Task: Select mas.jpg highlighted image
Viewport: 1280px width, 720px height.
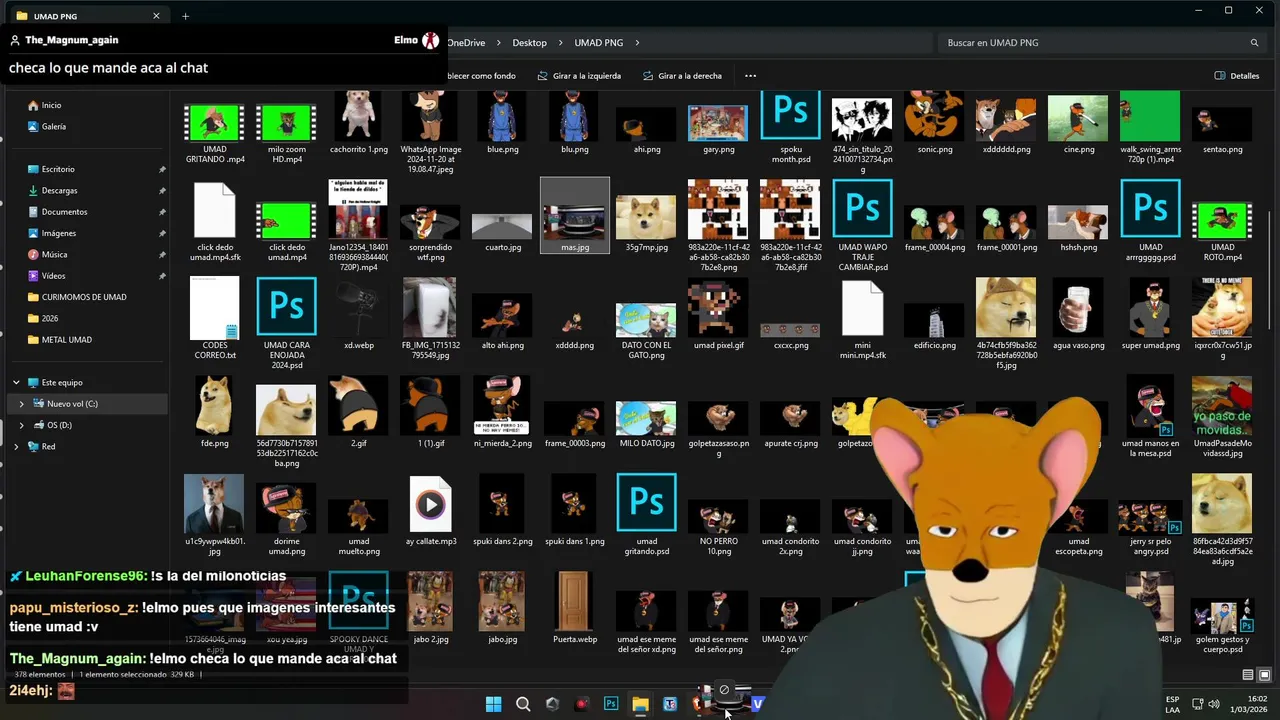Action: click(575, 216)
